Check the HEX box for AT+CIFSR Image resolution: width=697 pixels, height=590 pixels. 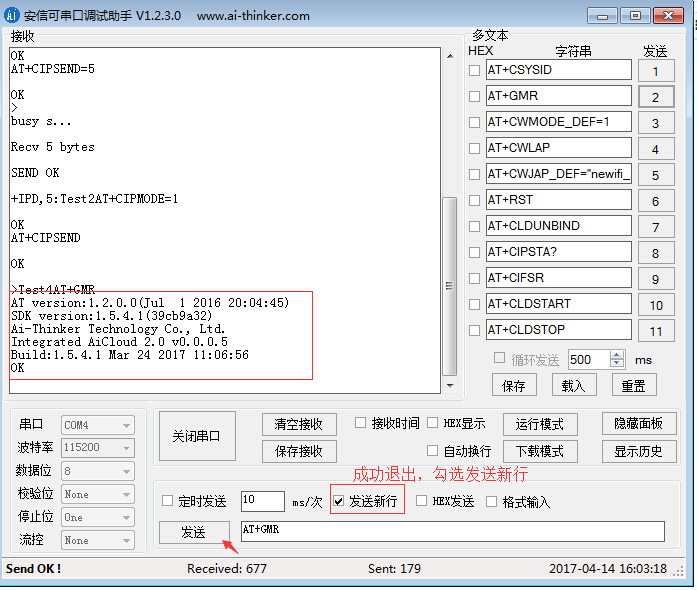pyautogui.click(x=475, y=278)
